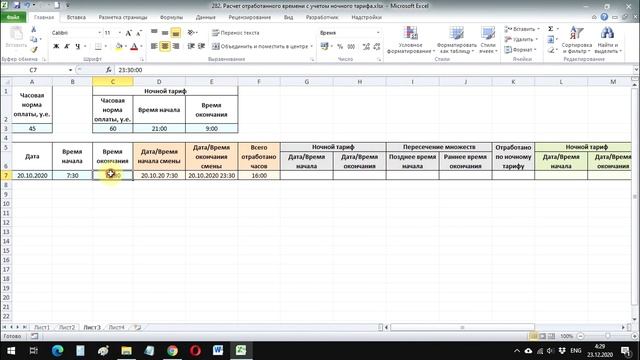This screenshot has height=360, width=640.
Task: Open Opera browser from the taskbar
Action: (195, 350)
